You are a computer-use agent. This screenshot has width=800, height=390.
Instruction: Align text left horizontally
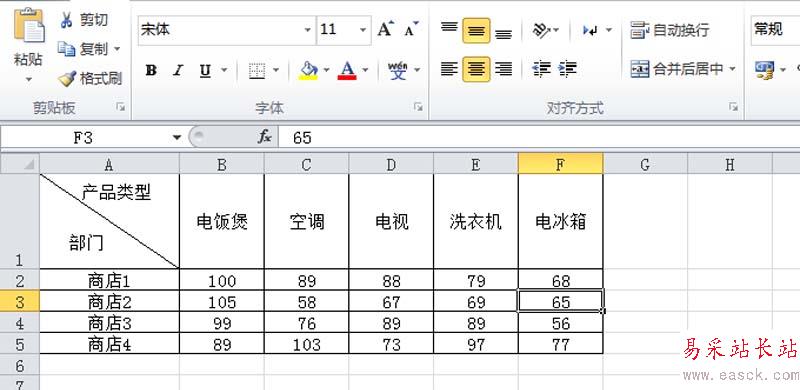click(x=449, y=69)
